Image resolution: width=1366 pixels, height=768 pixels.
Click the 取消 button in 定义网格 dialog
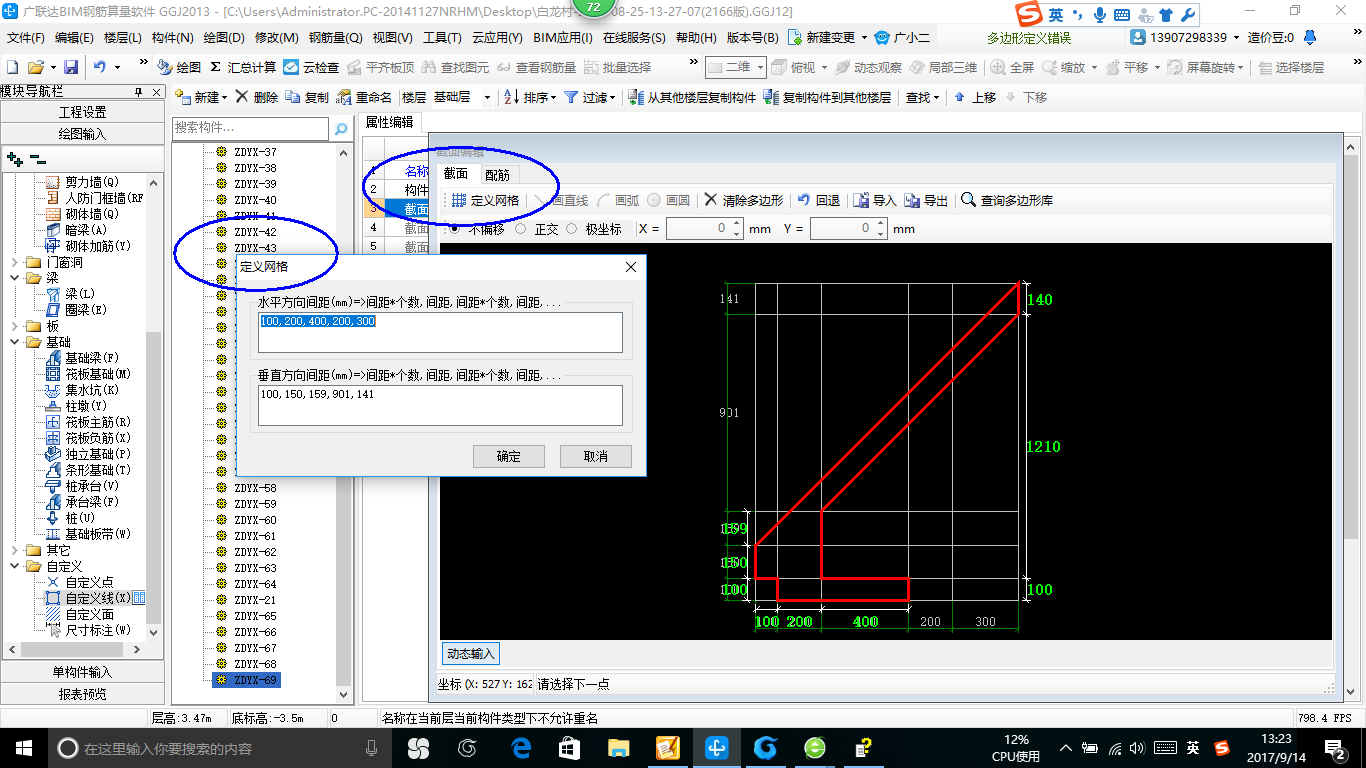pos(595,456)
